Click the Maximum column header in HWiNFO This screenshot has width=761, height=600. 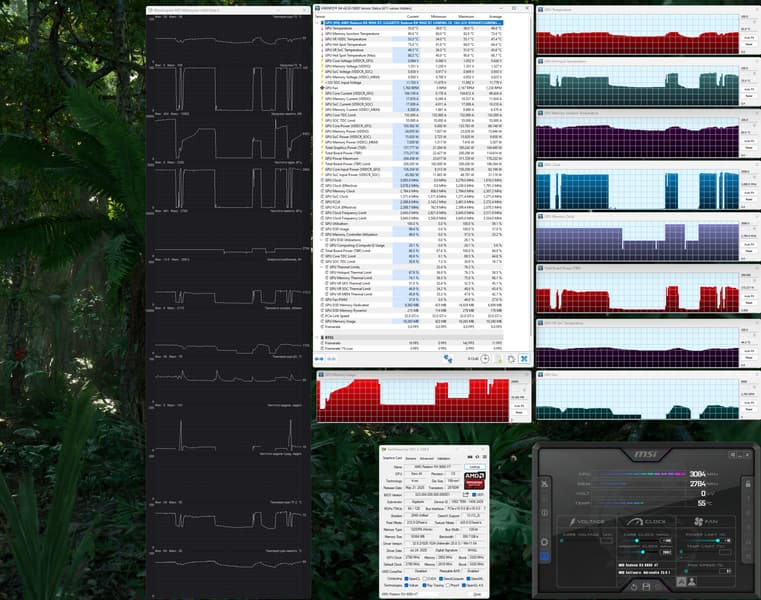coord(466,17)
